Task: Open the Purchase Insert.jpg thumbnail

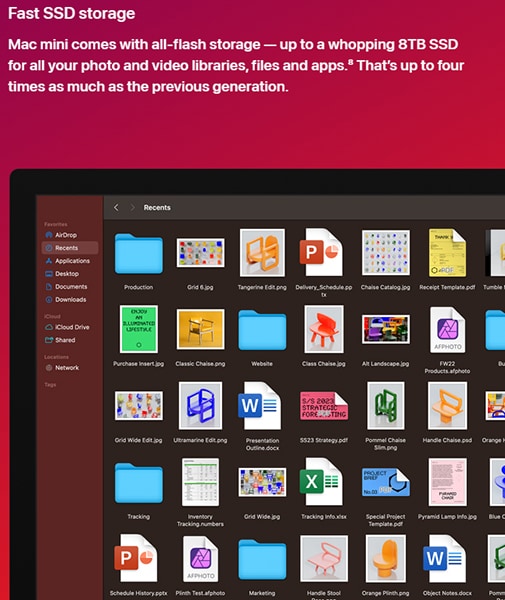Action: [x=138, y=329]
